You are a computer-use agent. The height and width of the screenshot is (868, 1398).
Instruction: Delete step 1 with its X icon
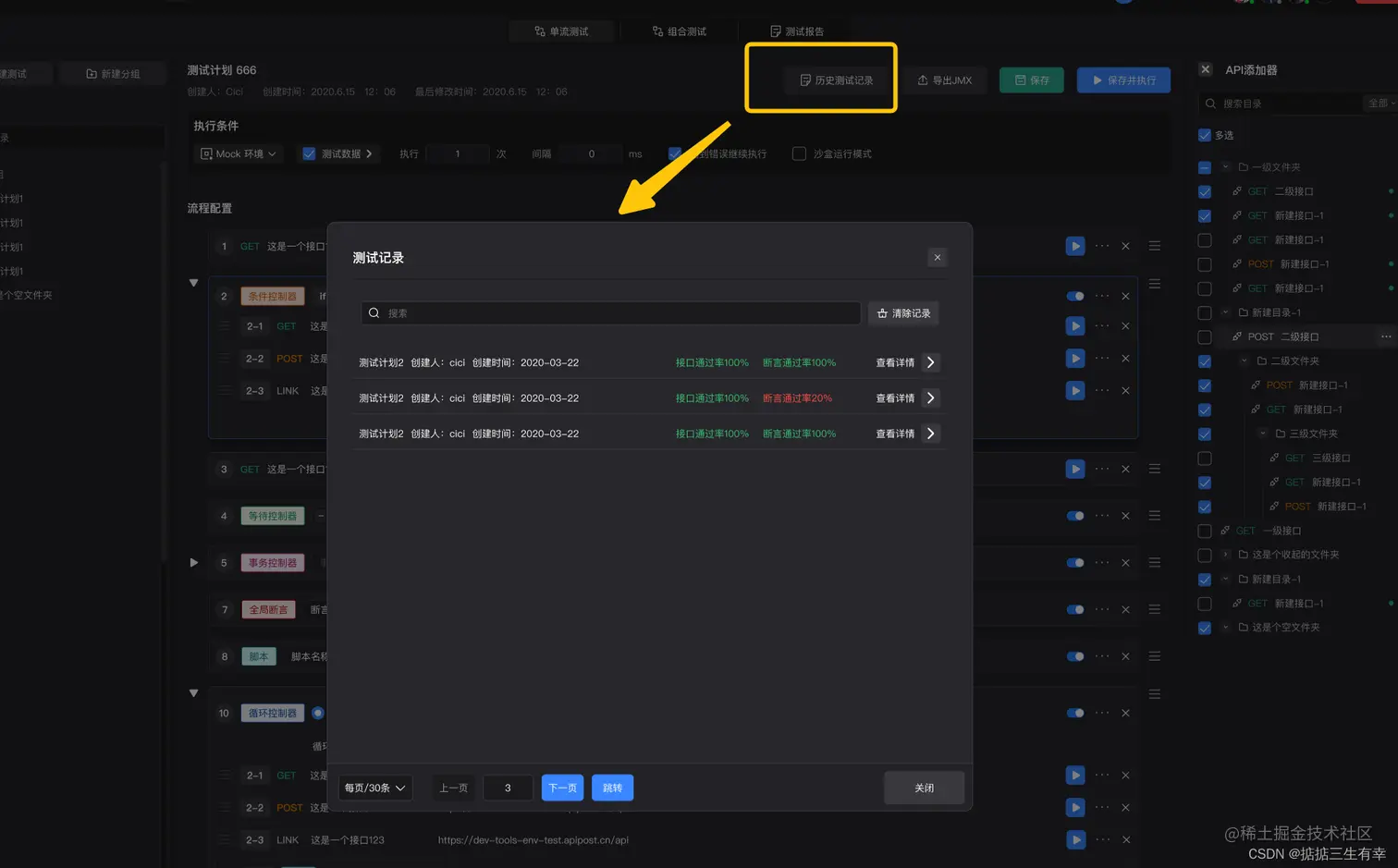1125,246
